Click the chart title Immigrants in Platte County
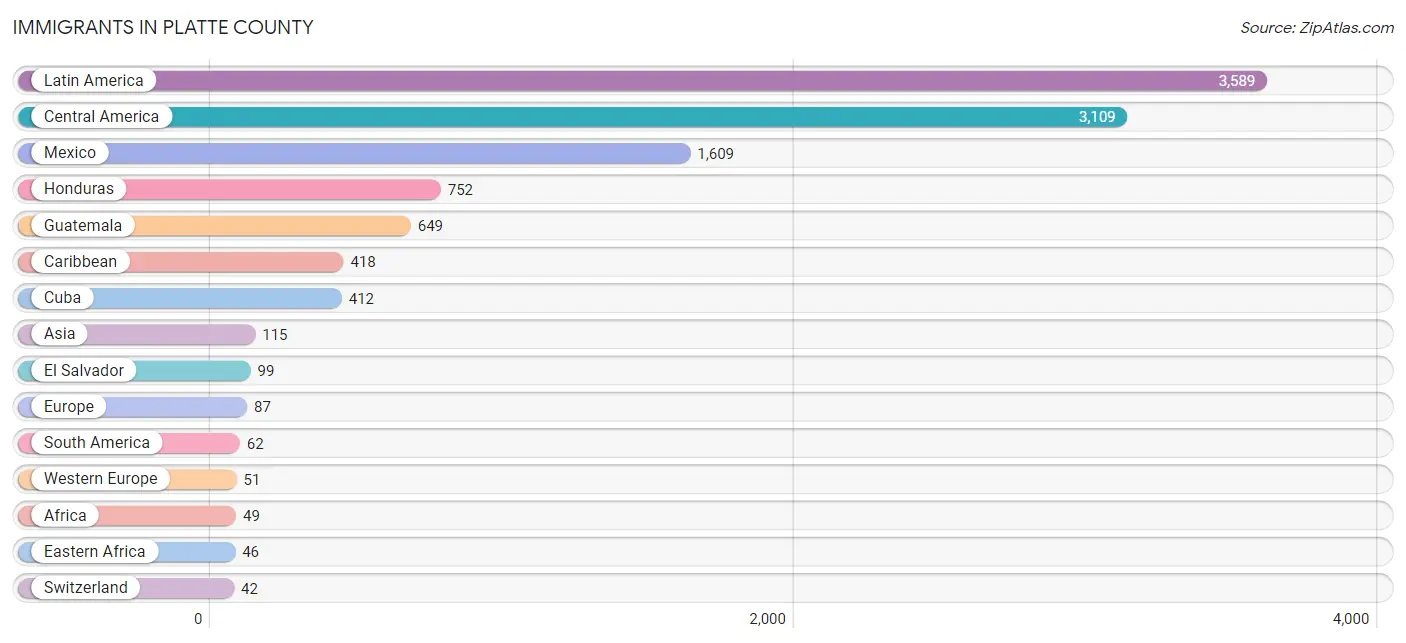Screen dimensions: 1406x643 point(163,27)
